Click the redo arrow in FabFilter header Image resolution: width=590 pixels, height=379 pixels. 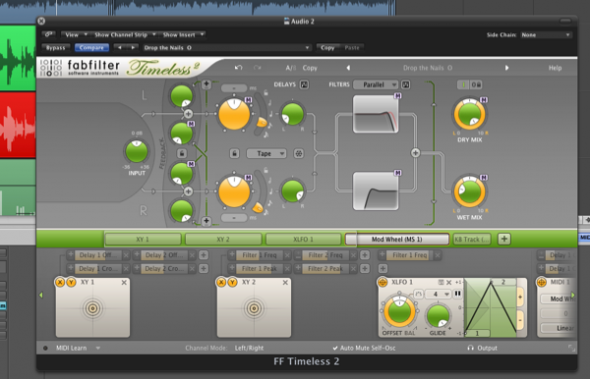(x=257, y=68)
